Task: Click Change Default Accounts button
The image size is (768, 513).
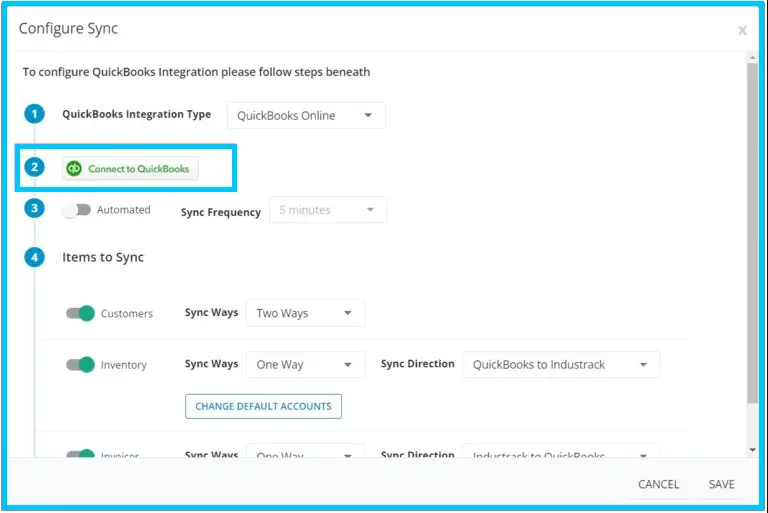Action: (264, 406)
